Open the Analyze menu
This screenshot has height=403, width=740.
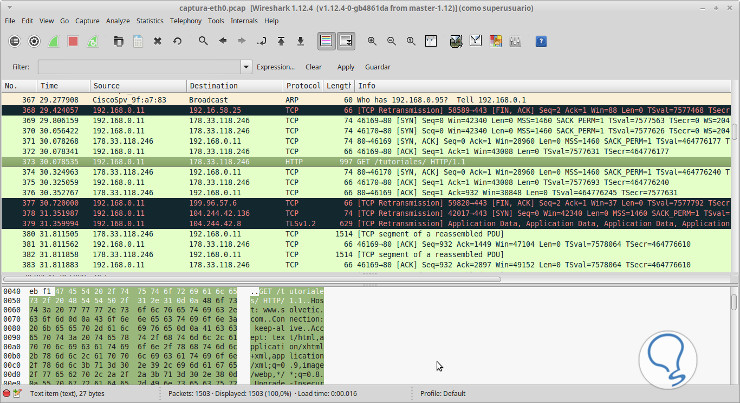(118, 21)
